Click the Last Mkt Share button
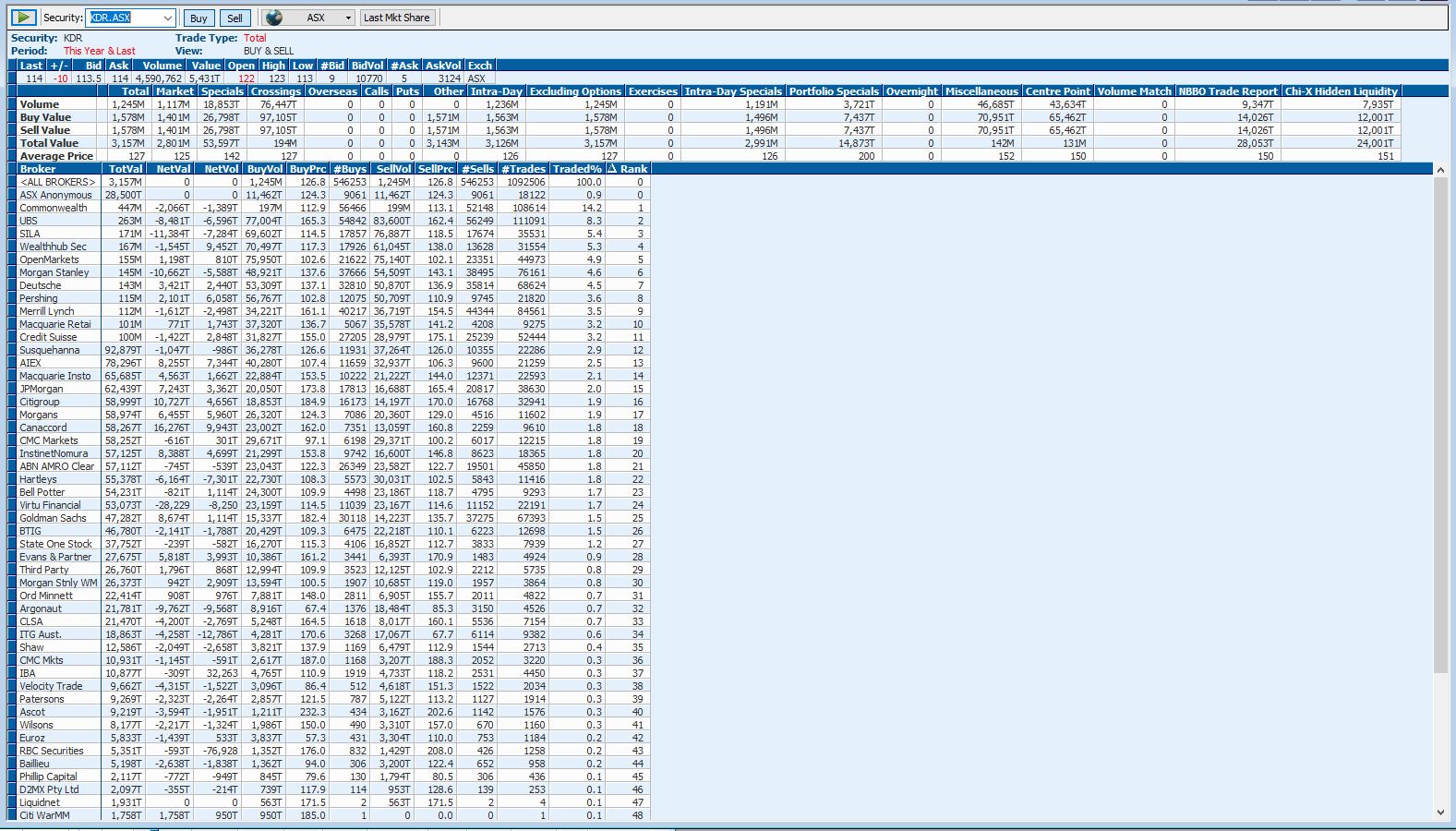This screenshot has width=1456, height=831. pyautogui.click(x=397, y=18)
